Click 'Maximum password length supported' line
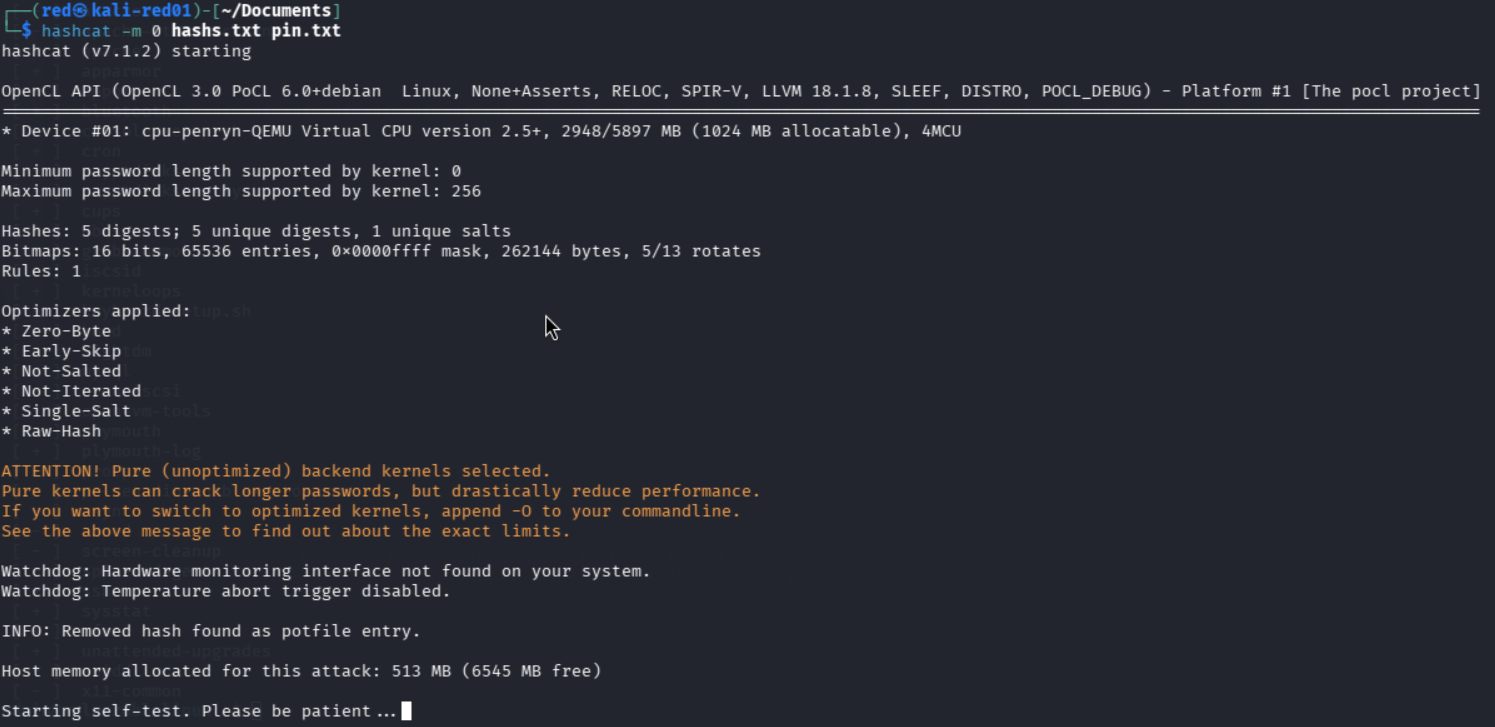The width and height of the screenshot is (1495, 727). pyautogui.click(x=241, y=191)
